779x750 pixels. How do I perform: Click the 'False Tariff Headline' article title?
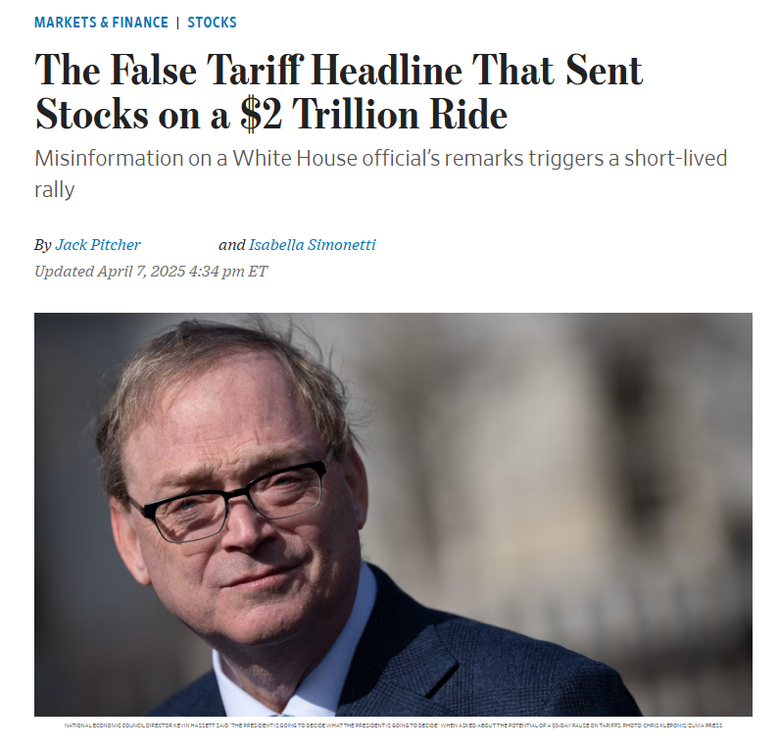[x=338, y=72]
